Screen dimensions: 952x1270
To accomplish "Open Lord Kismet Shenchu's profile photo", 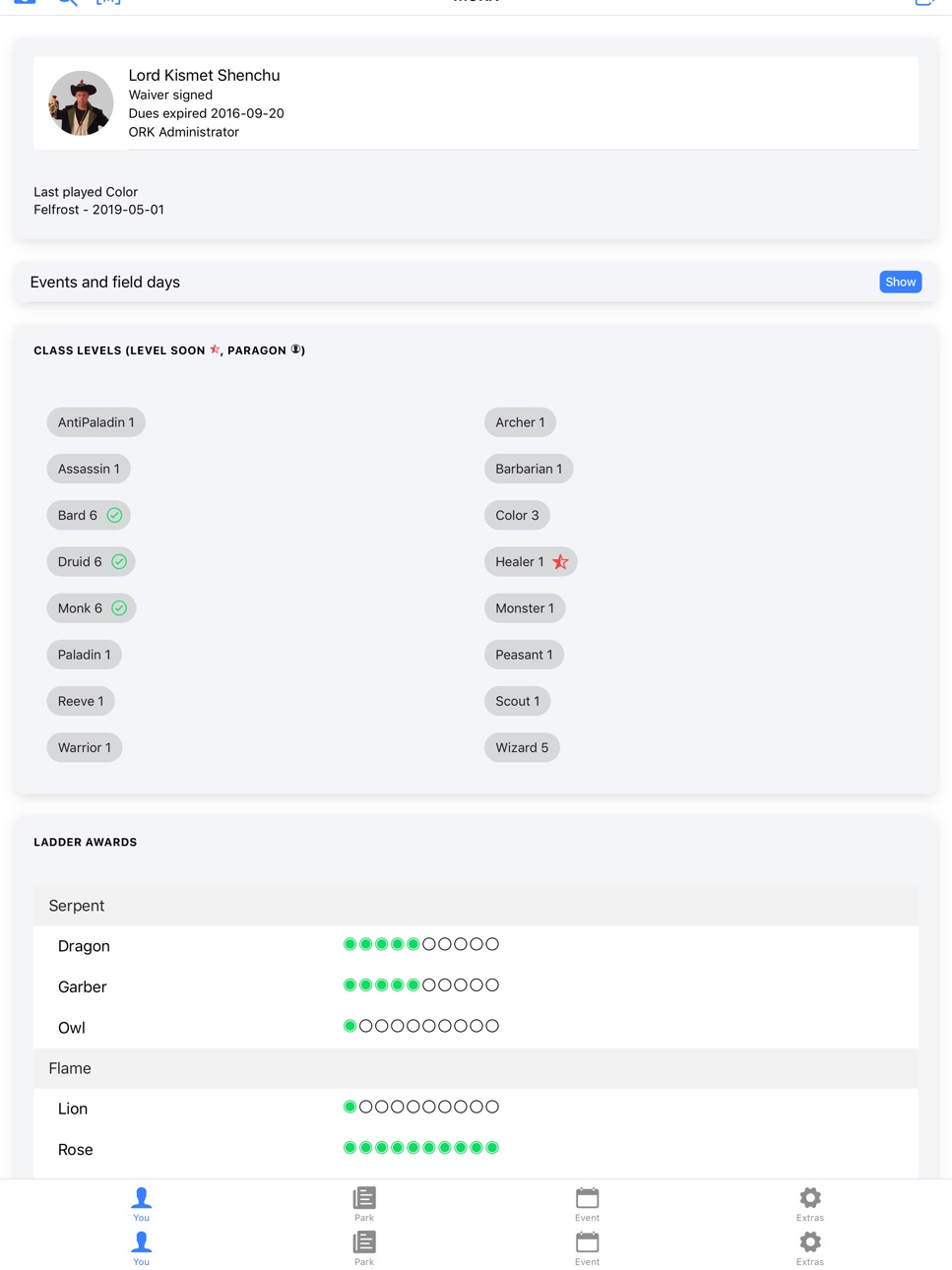I will (81, 102).
